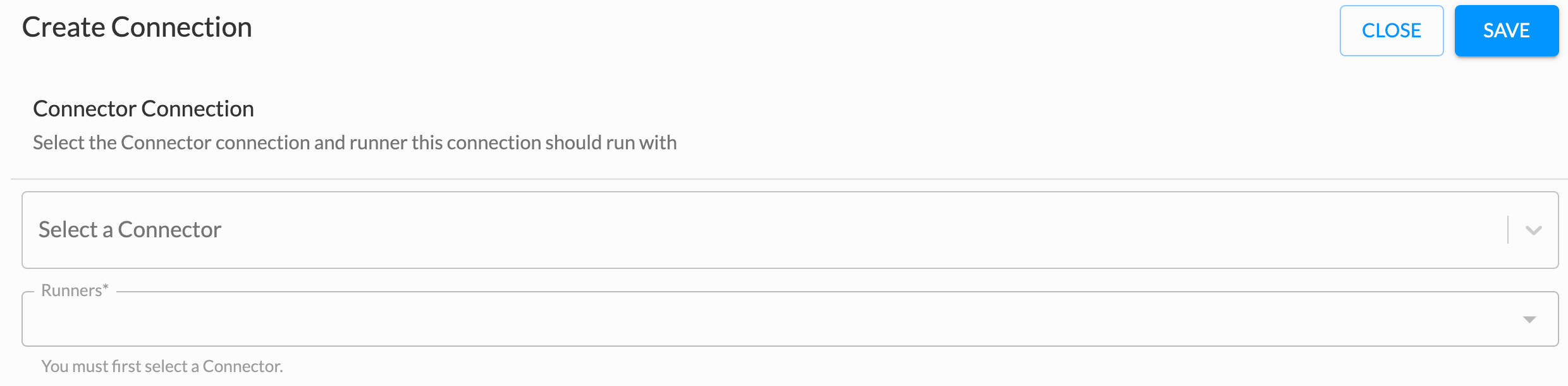Click the CLOSE button
Viewport: 1568px width, 386px height.
click(1392, 30)
